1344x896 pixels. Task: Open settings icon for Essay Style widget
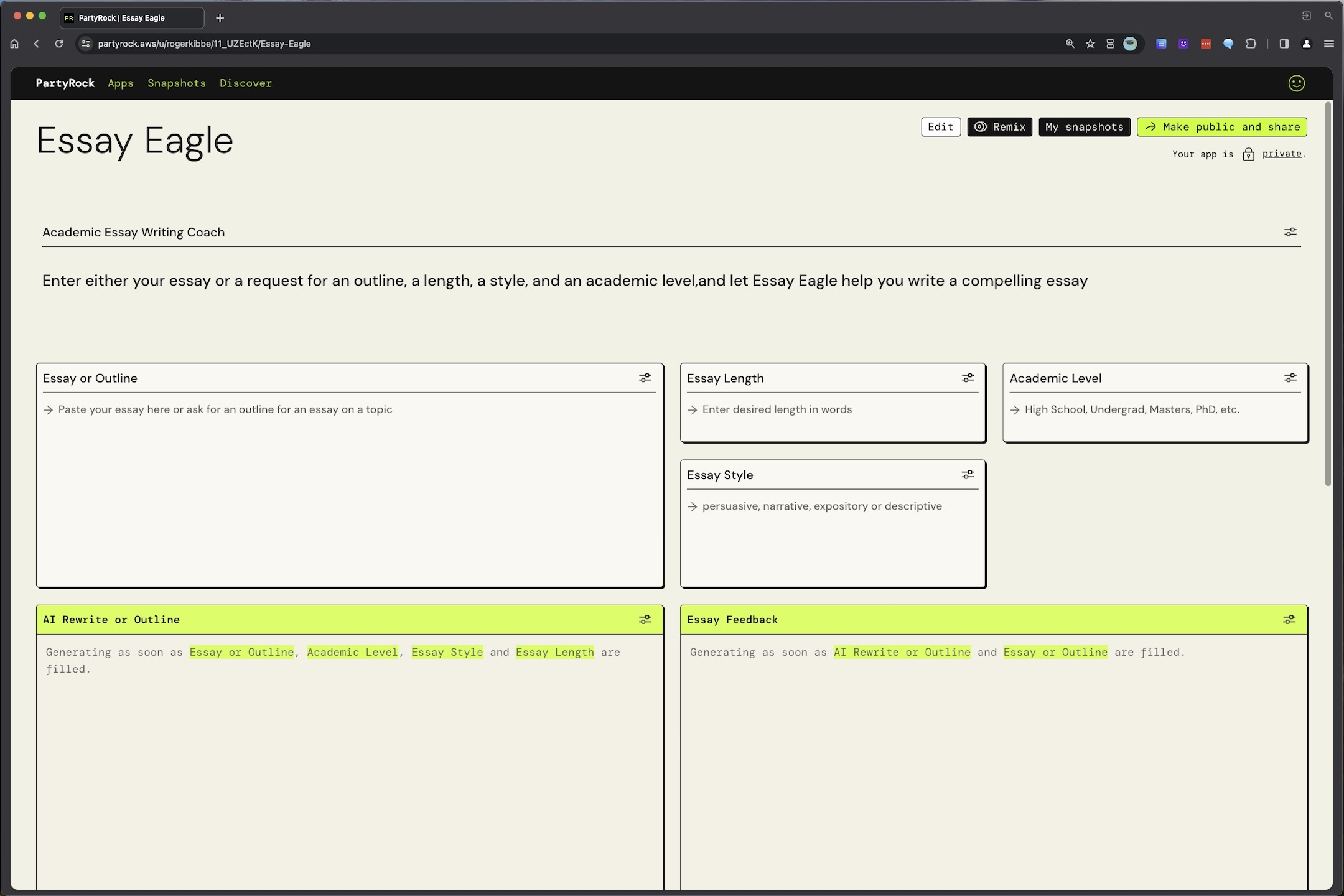pyautogui.click(x=968, y=475)
